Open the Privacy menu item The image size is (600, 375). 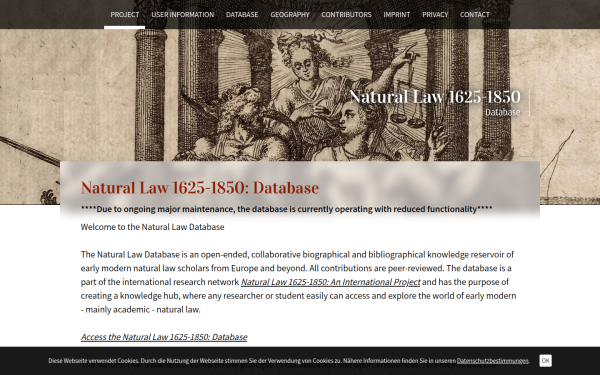(x=435, y=15)
